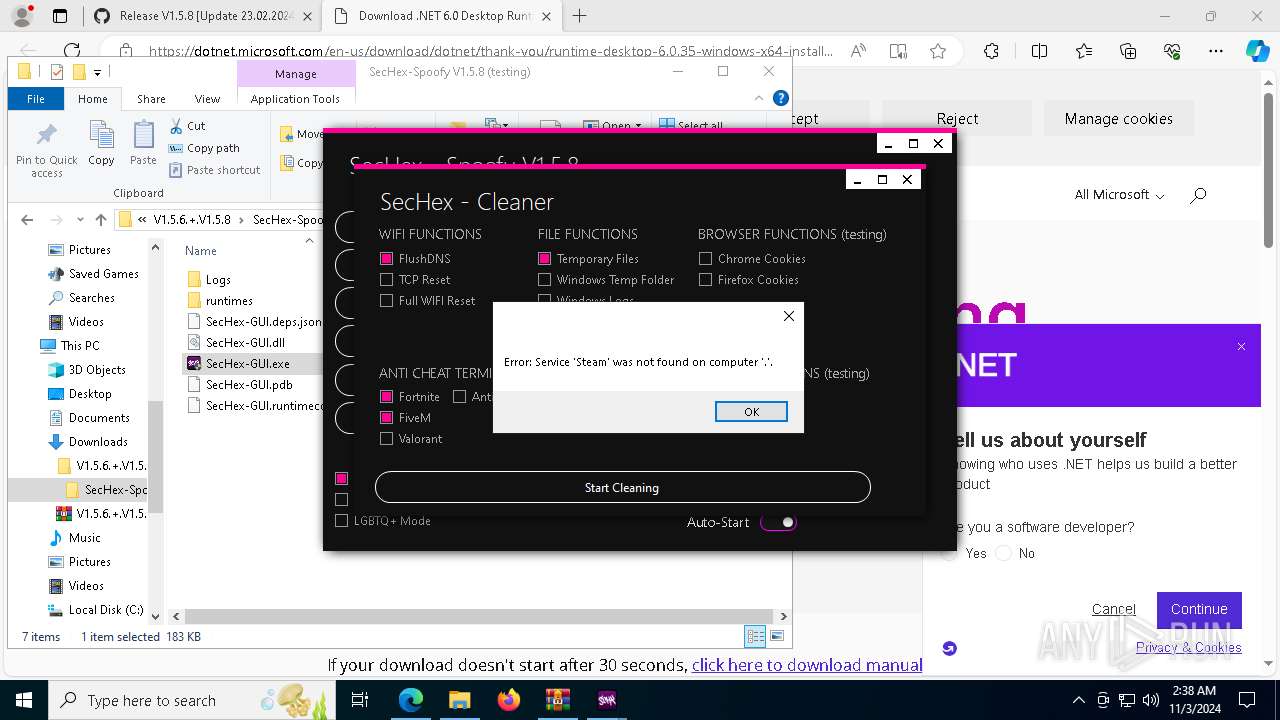The image size is (1280, 720).
Task: Click the Paste ribbon icon
Action: click(143, 143)
